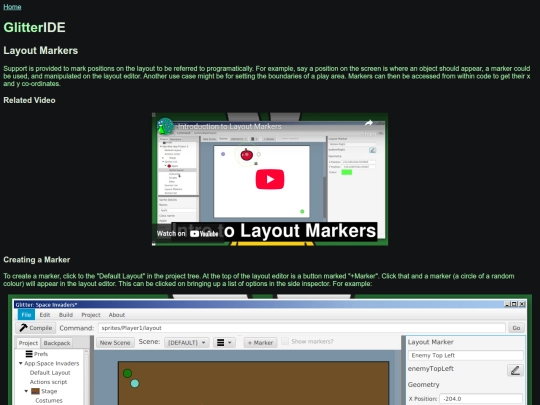
Task: Click the Related Video heading
Action: click(29, 100)
